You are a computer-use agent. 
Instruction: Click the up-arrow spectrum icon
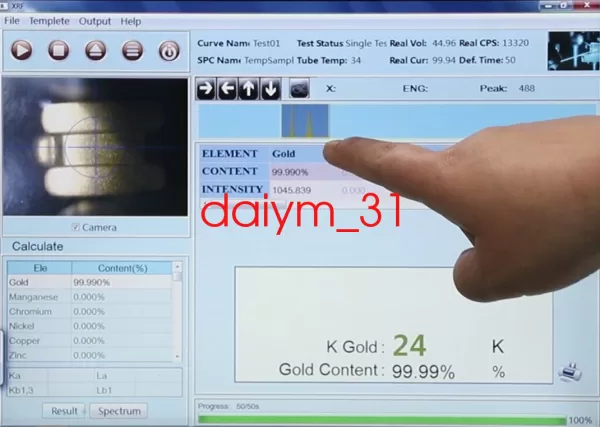(249, 89)
